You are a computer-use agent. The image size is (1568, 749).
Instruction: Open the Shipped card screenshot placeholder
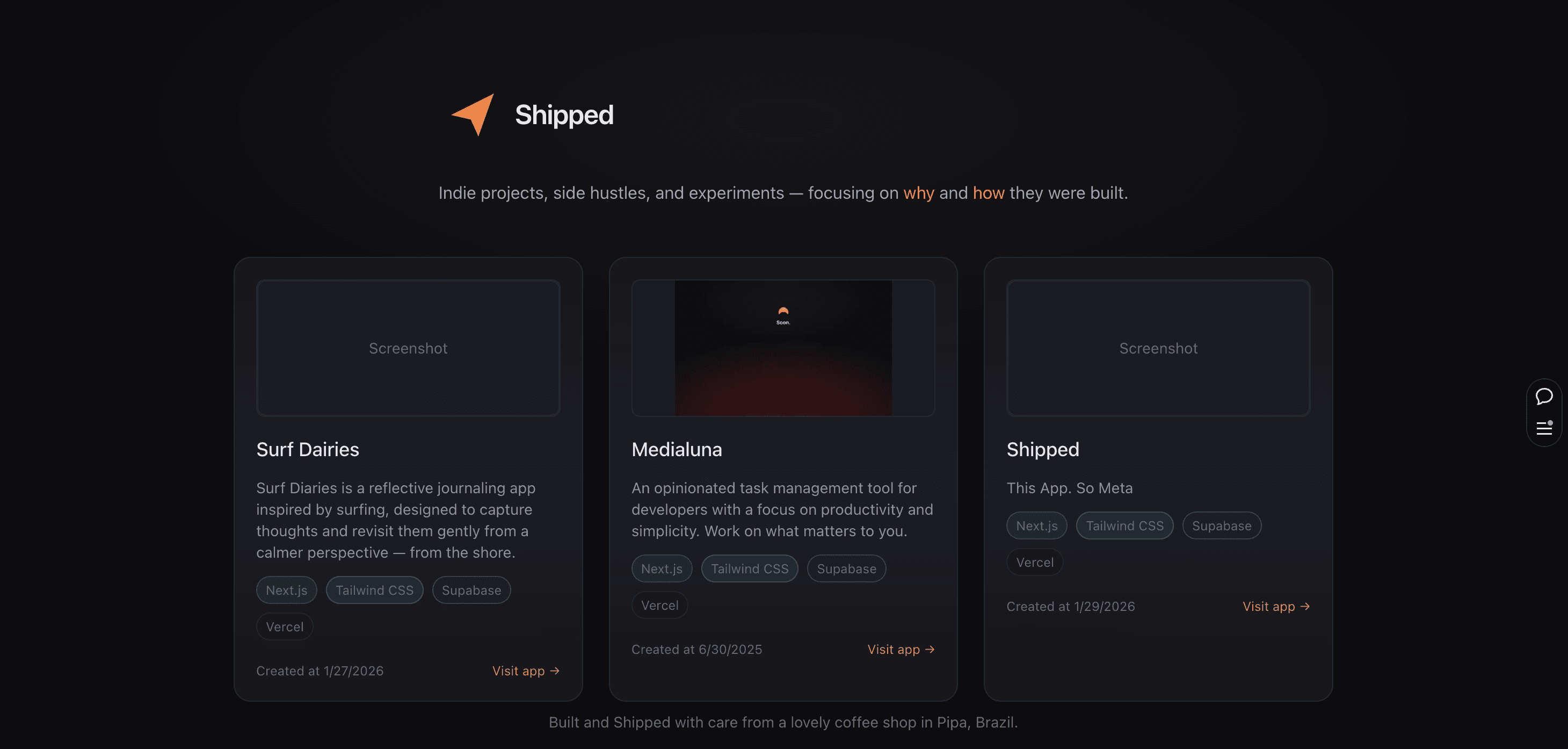(x=1158, y=348)
